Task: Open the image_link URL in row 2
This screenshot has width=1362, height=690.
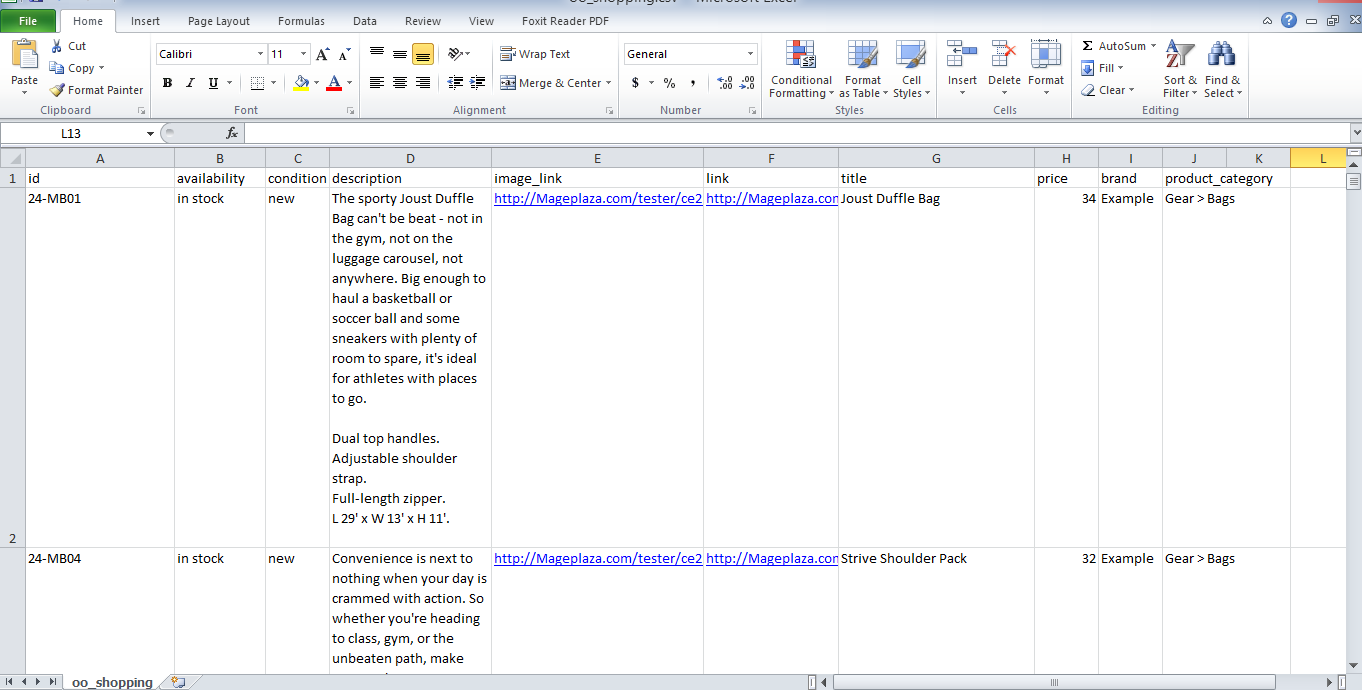Action: coord(598,198)
